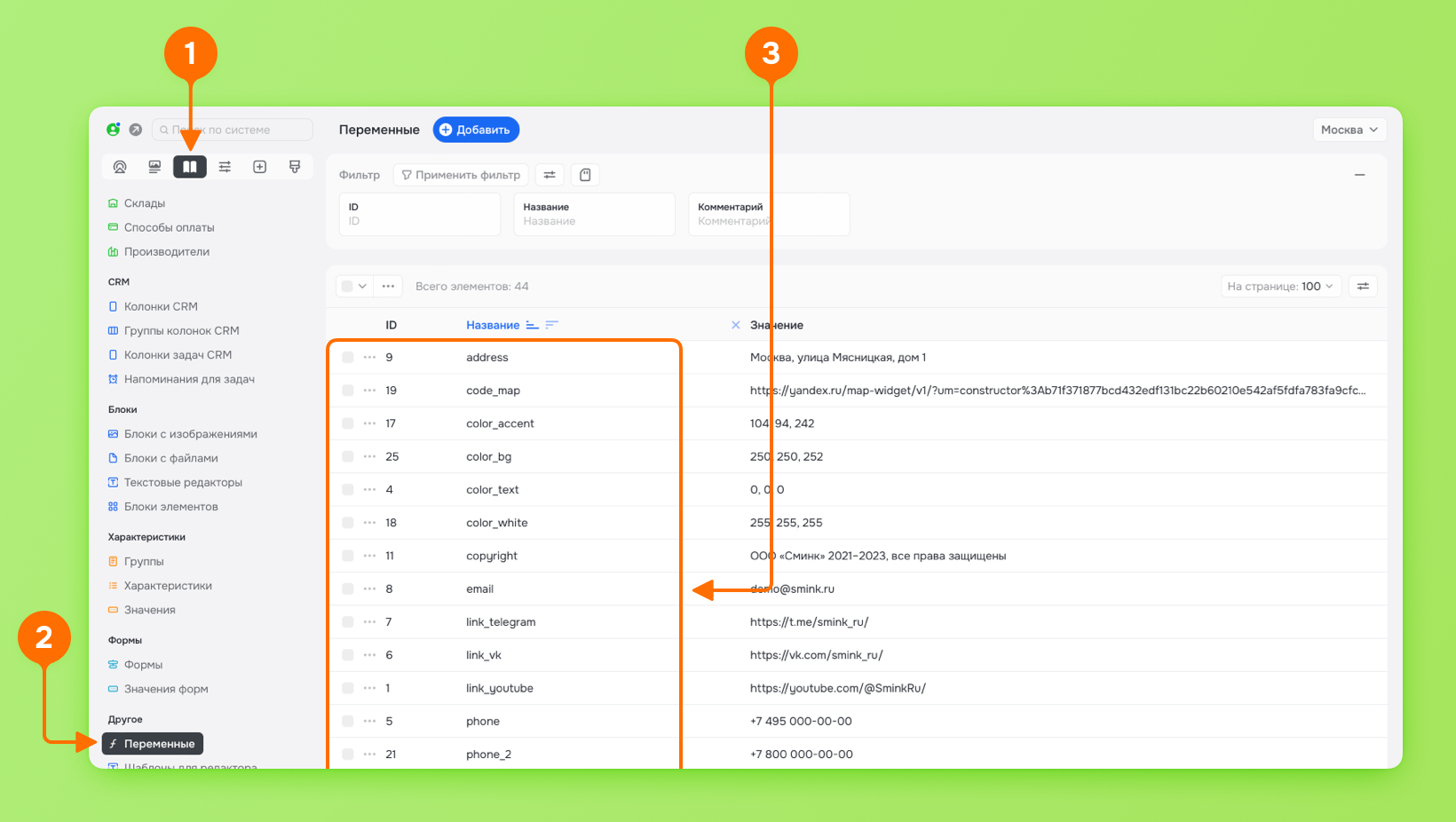Open row actions dots for email

[369, 589]
